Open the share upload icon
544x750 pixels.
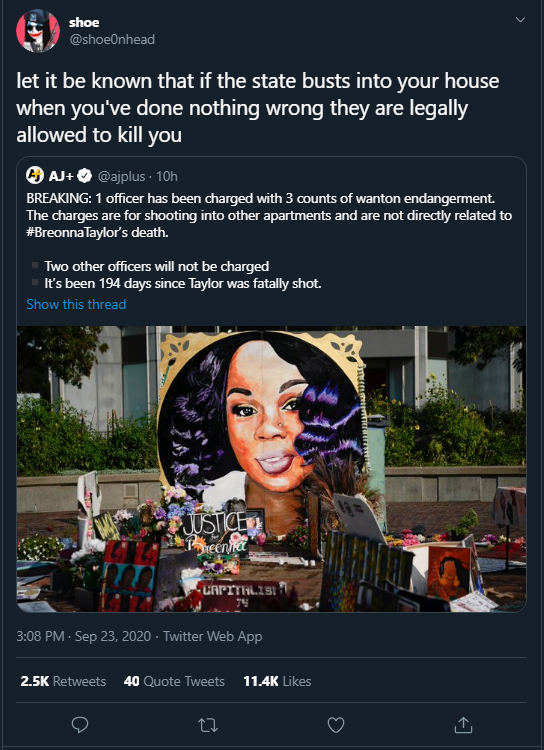pos(463,725)
